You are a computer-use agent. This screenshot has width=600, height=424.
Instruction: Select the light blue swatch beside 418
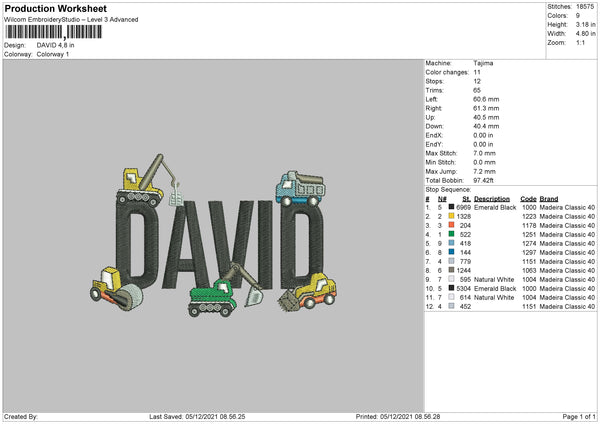(x=452, y=243)
